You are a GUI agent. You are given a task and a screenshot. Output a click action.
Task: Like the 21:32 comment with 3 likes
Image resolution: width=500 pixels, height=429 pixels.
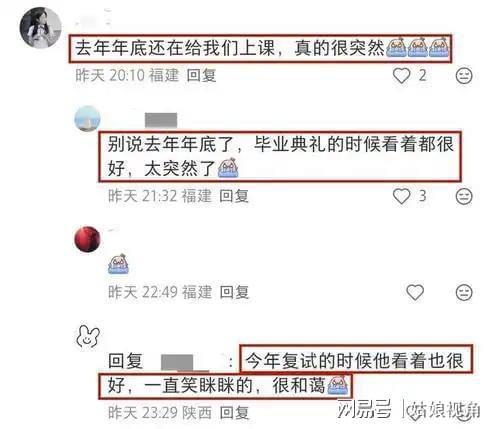point(401,196)
